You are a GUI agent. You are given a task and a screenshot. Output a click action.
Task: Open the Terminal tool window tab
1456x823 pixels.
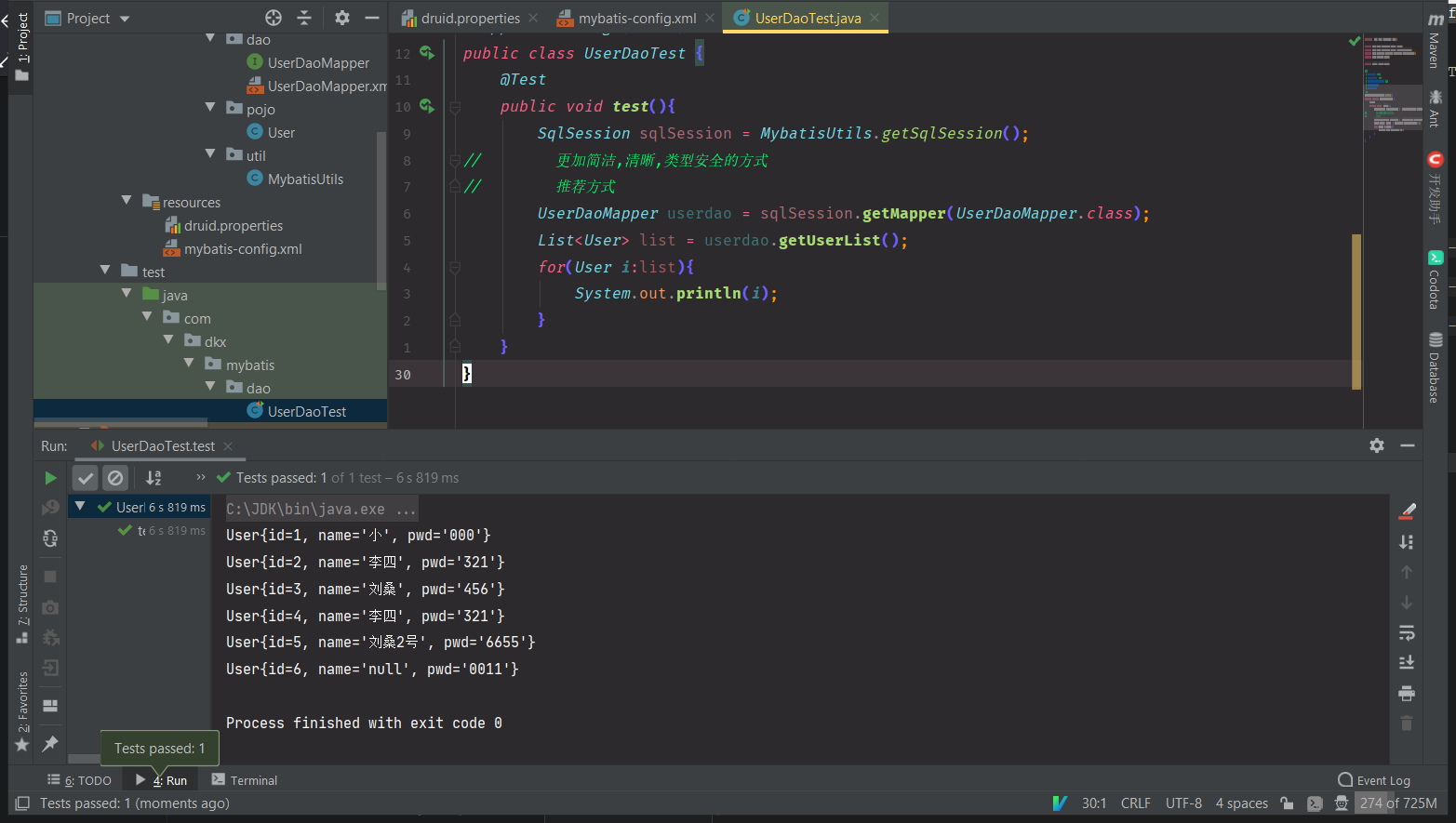click(x=245, y=780)
